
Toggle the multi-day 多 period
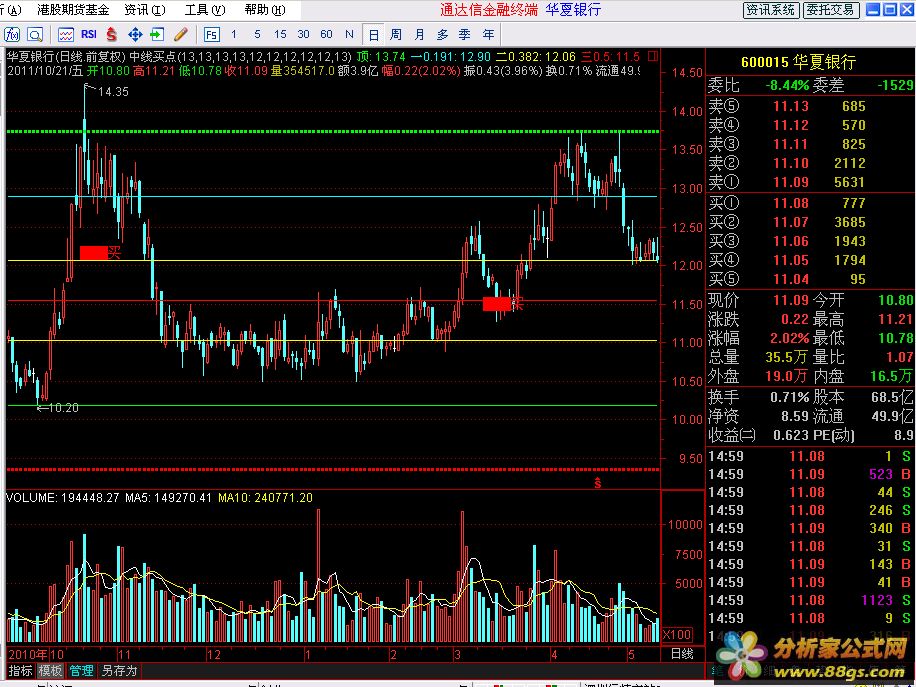point(442,34)
